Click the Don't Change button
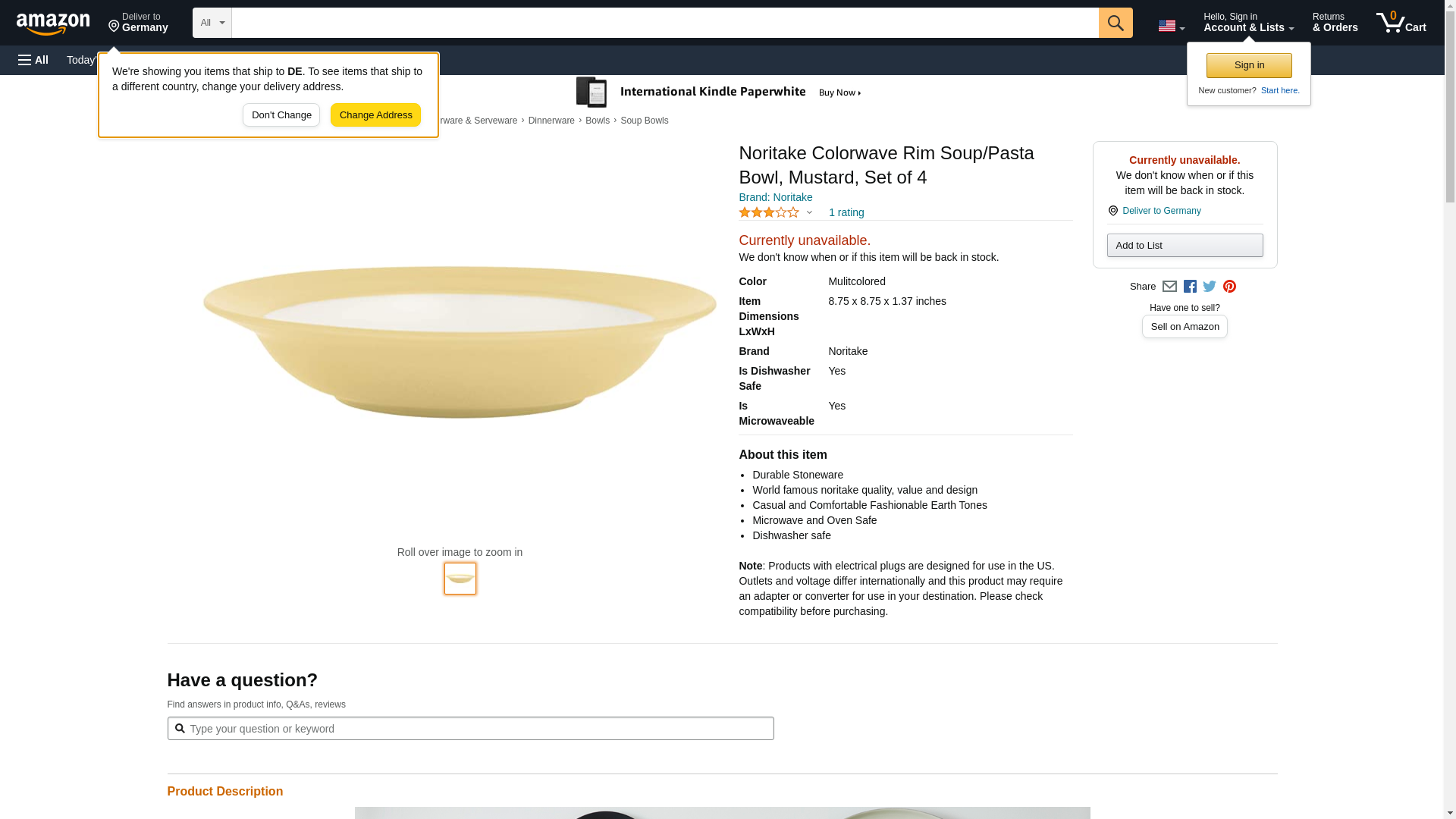Image resolution: width=1456 pixels, height=819 pixels. tap(281, 115)
